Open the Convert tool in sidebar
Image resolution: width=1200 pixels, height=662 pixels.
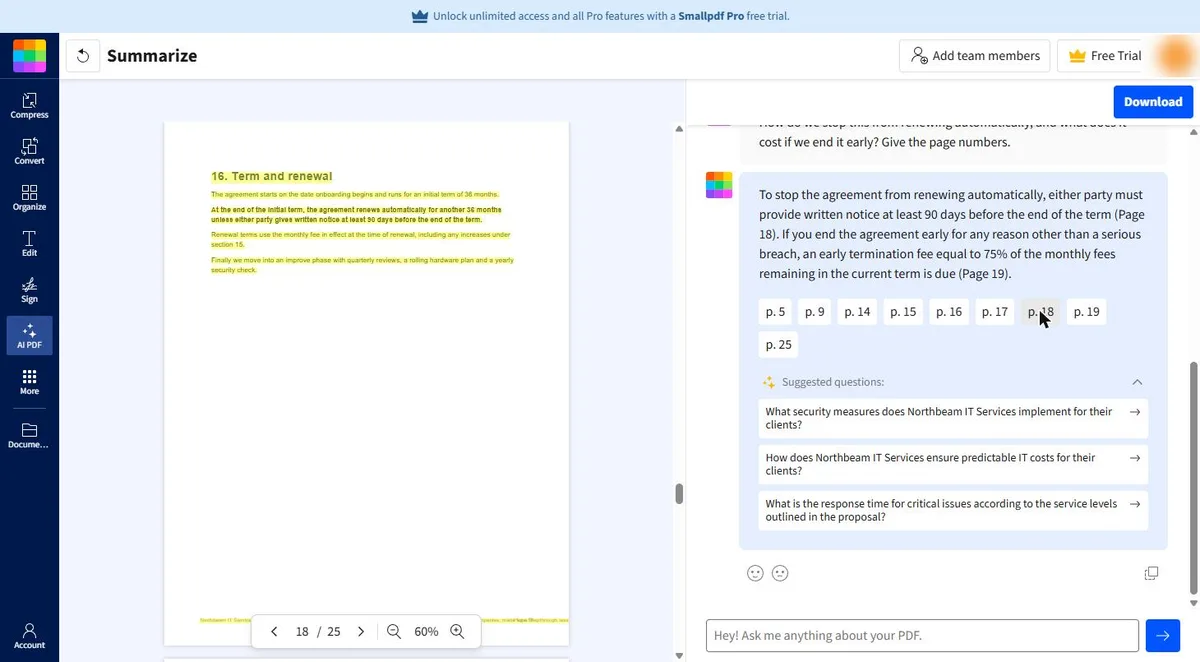[29, 151]
